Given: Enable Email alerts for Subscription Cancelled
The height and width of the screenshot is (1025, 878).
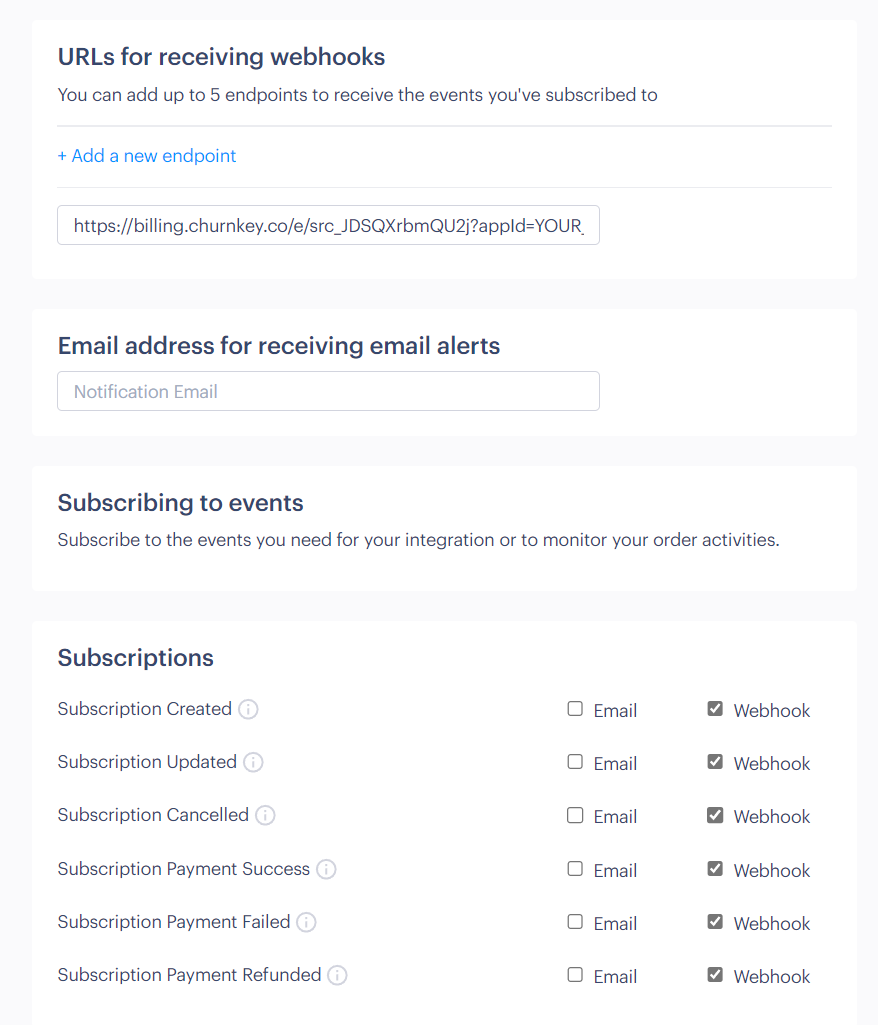Looking at the screenshot, I should [575, 814].
